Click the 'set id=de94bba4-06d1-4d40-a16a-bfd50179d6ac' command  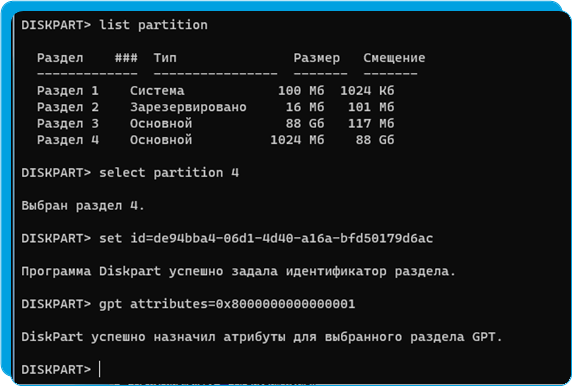(x=266, y=238)
